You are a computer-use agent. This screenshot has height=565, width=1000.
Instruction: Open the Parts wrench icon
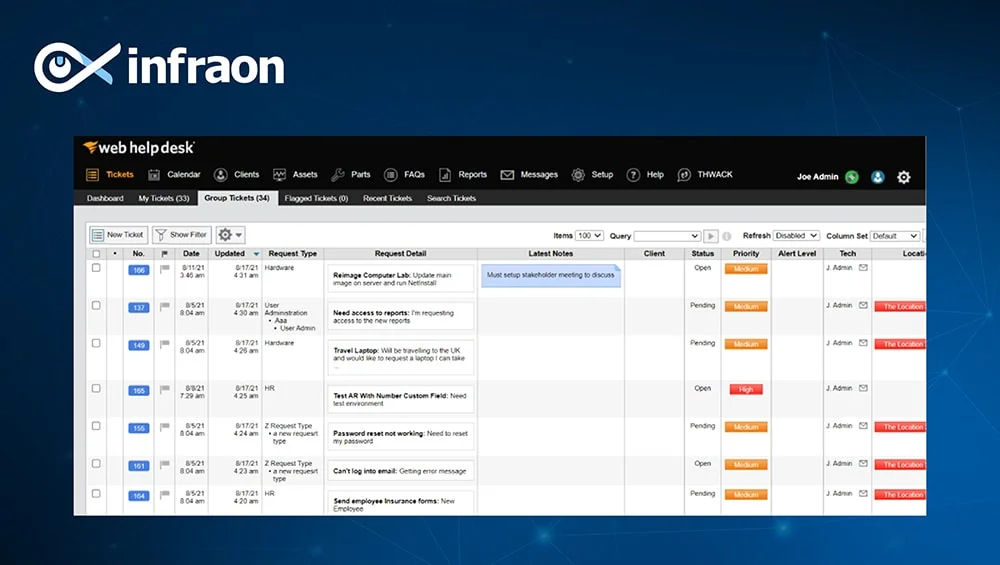coord(338,175)
